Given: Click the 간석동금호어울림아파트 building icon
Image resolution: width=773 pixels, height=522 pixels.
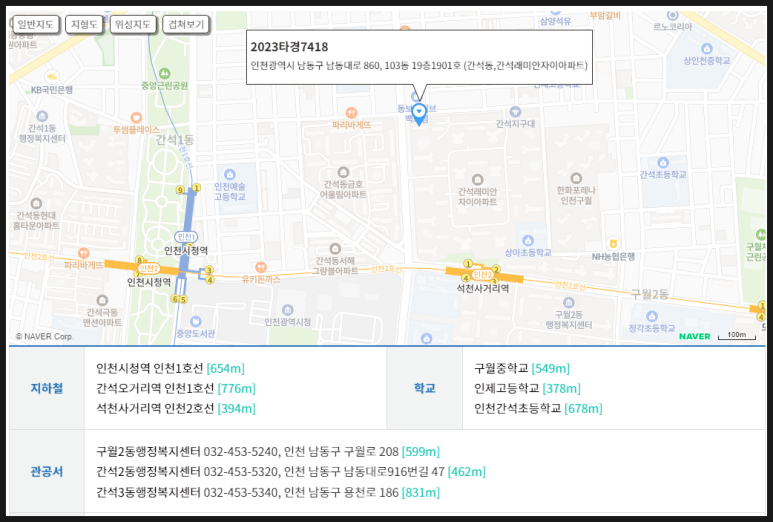Looking at the screenshot, I should 343,173.
